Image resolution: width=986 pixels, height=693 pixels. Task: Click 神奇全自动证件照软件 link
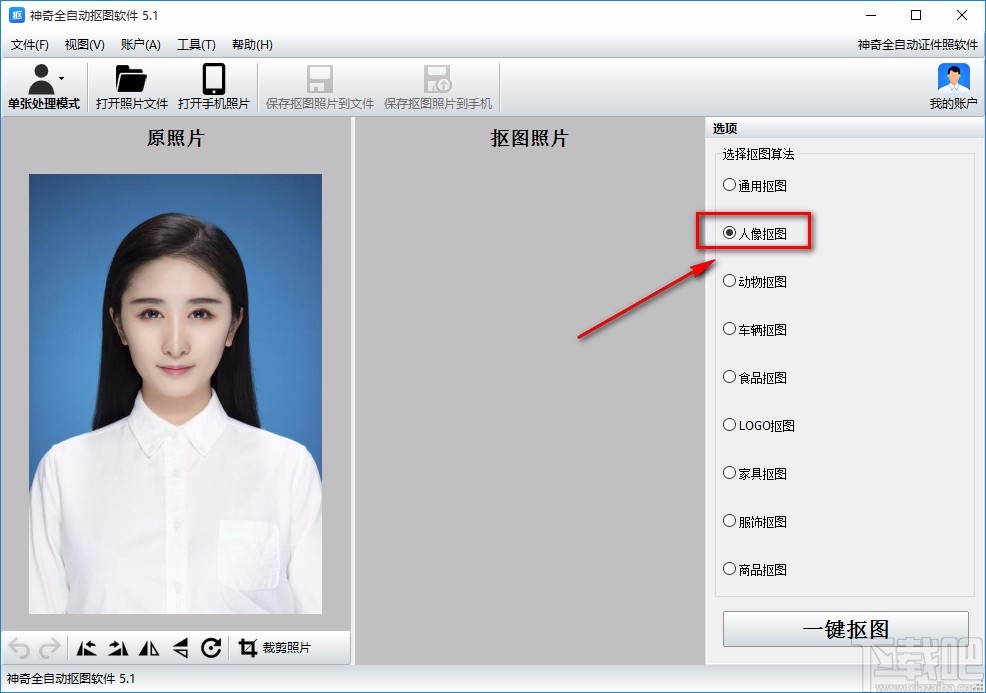[917, 45]
